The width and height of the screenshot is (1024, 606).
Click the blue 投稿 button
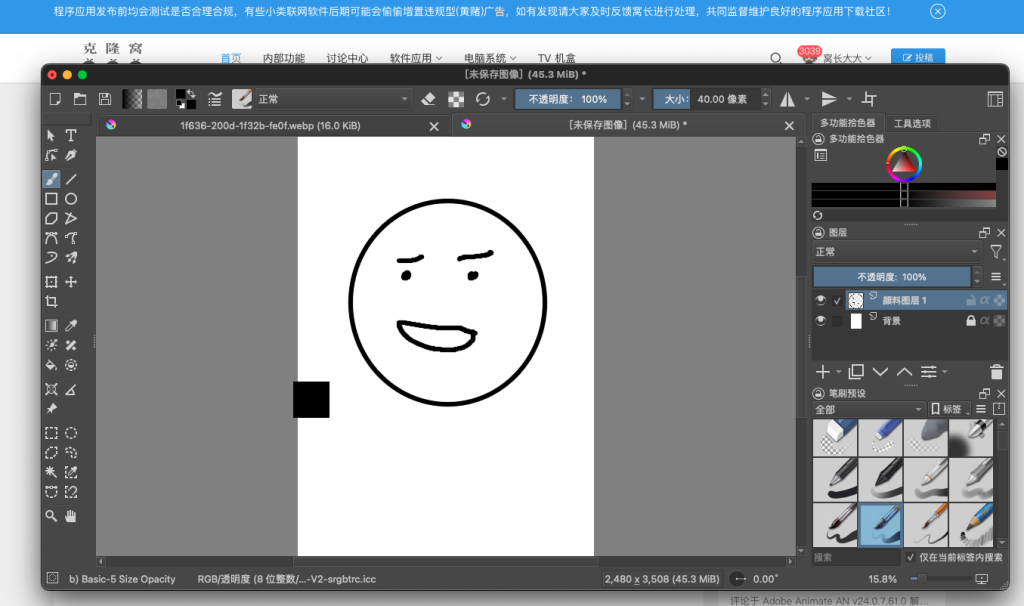point(918,57)
